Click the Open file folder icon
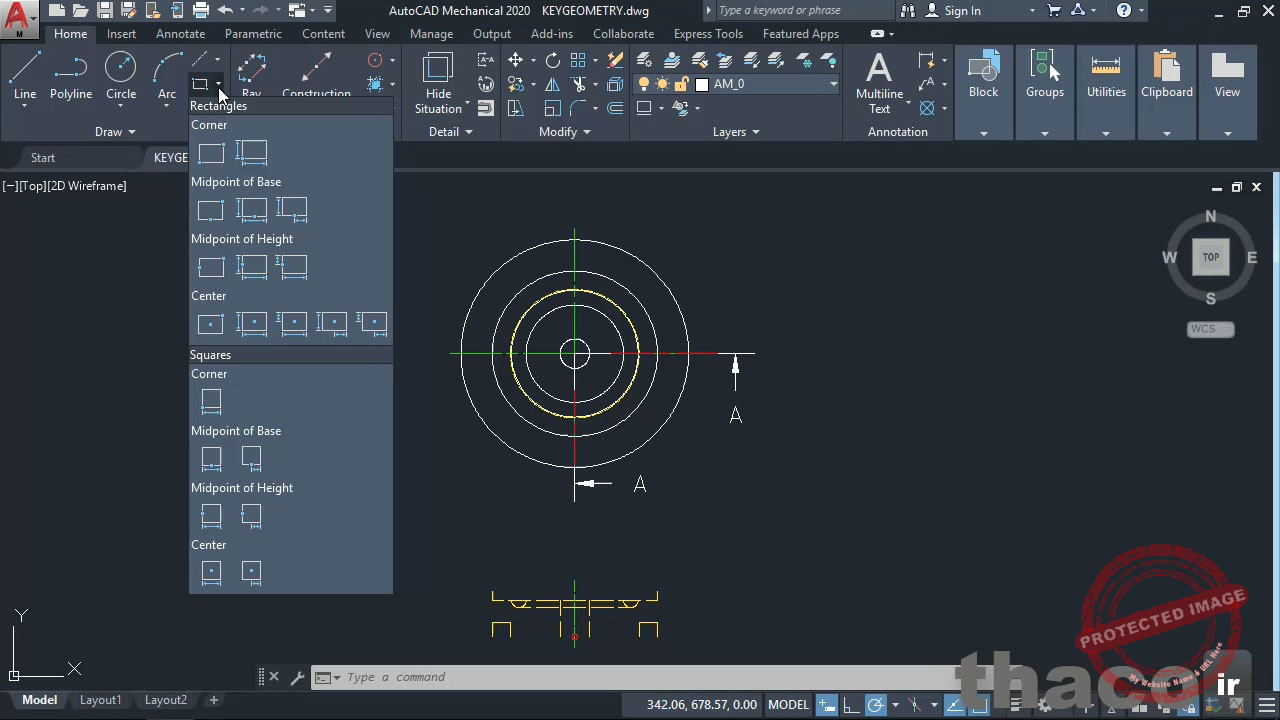The image size is (1280, 720). click(80, 11)
